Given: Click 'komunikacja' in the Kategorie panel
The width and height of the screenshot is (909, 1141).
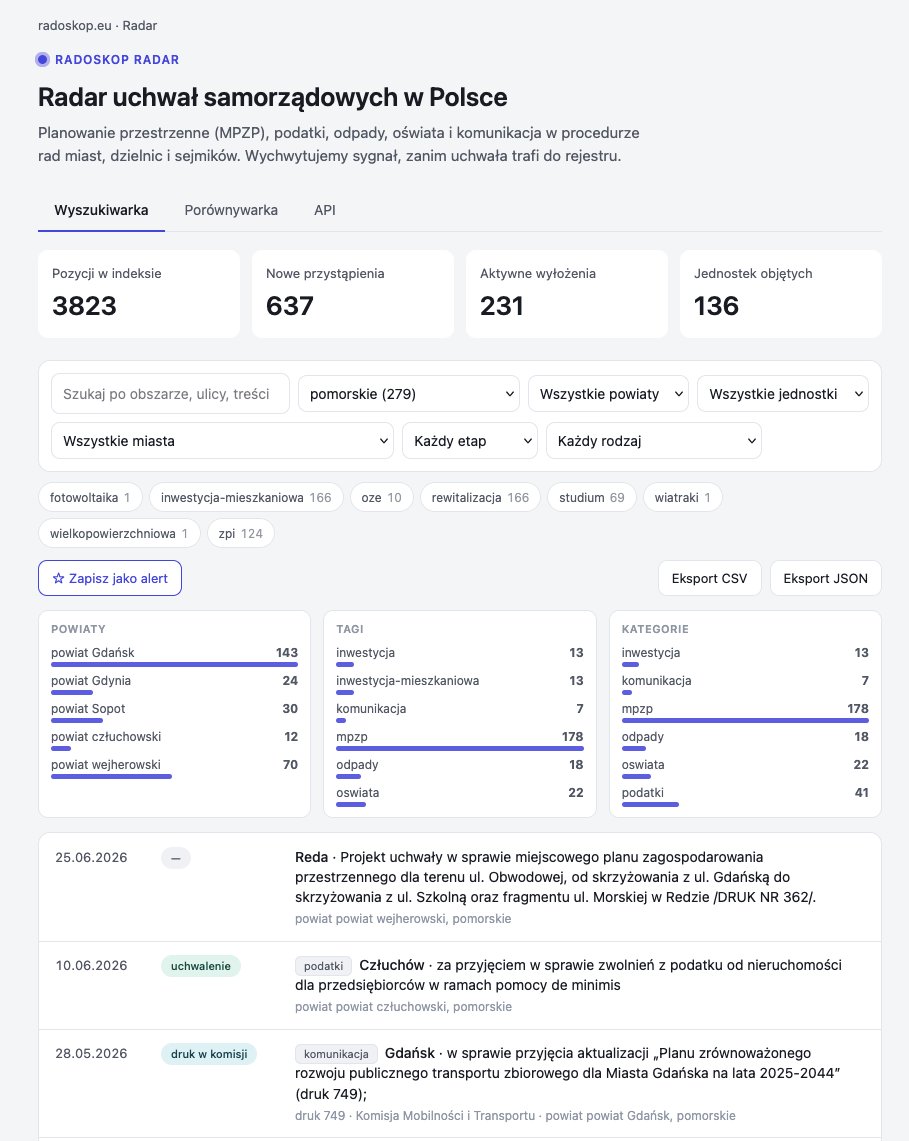Looking at the screenshot, I should click(745, 684).
